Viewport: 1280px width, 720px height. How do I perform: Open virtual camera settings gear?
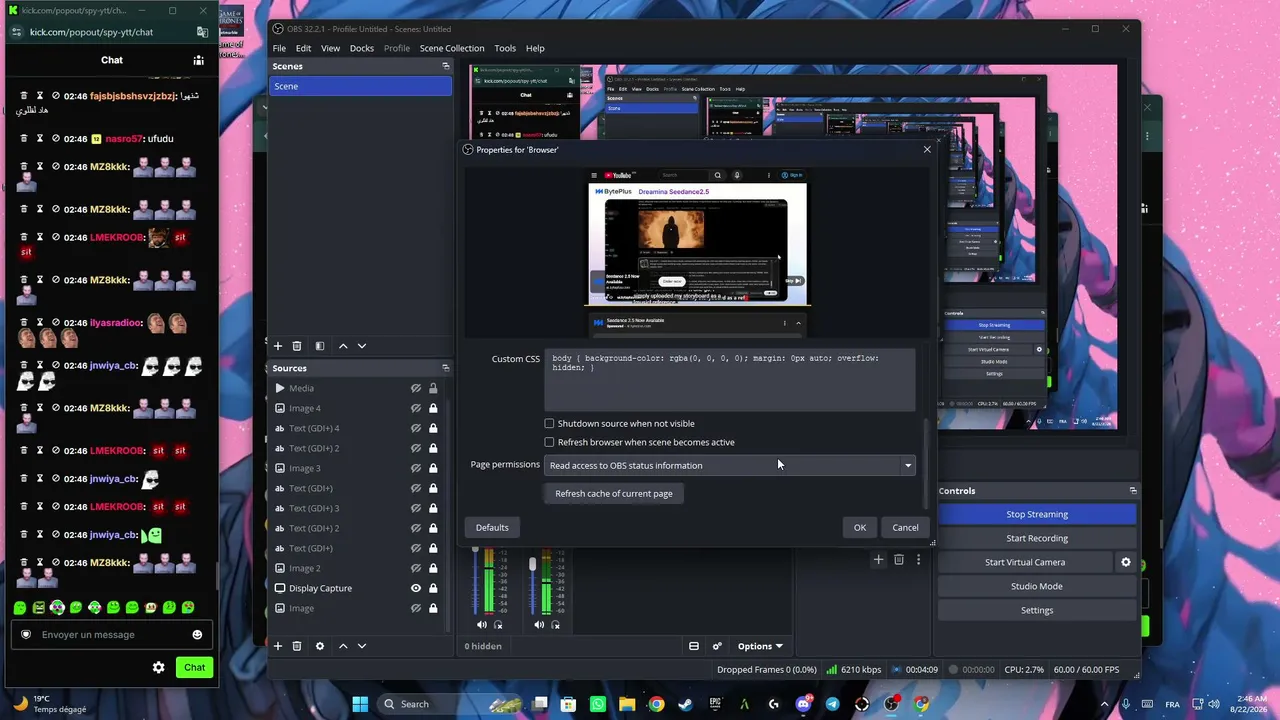1126,562
